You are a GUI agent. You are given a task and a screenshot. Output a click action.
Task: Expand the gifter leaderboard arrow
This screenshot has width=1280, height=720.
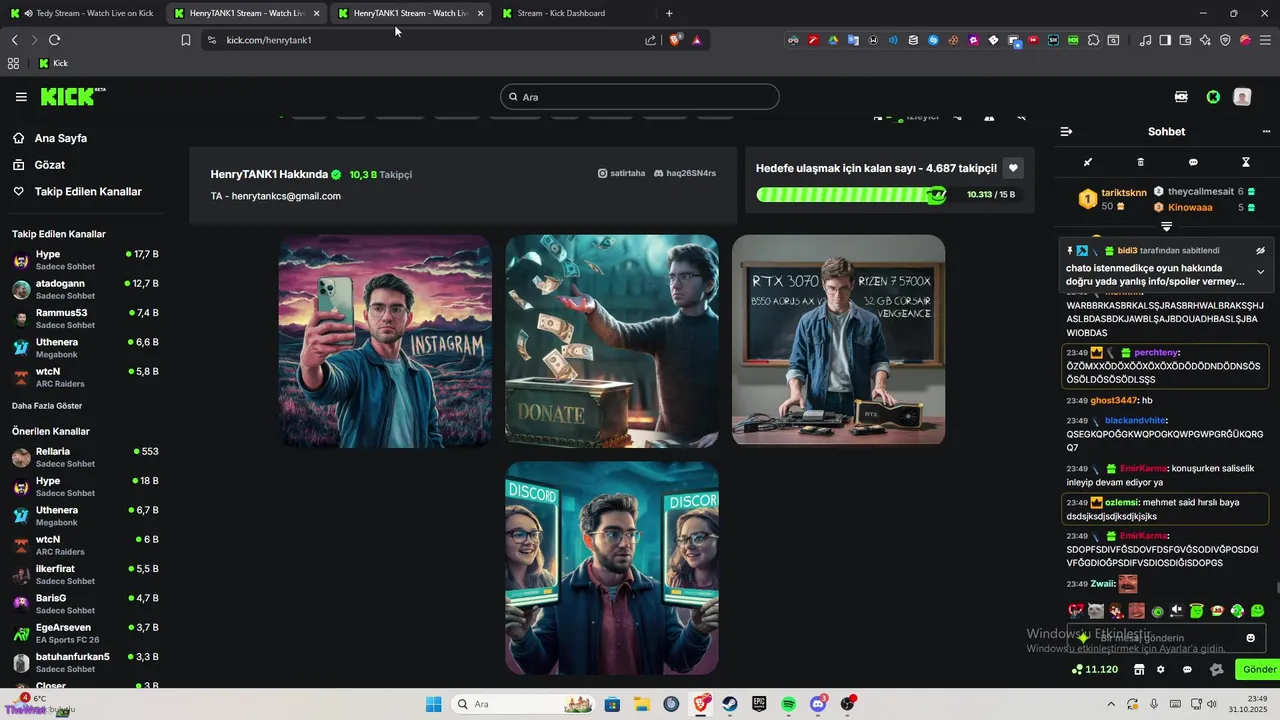1166,227
